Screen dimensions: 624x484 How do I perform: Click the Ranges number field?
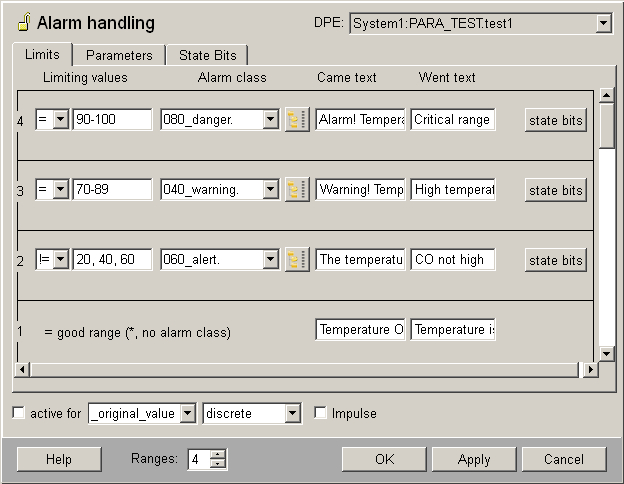[x=200, y=459]
